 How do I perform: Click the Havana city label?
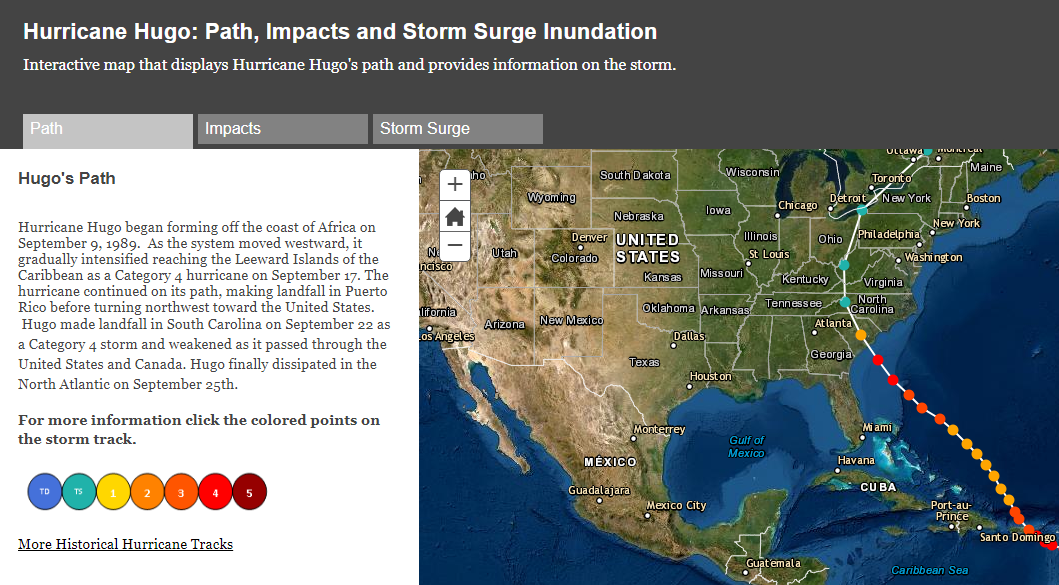point(856,460)
